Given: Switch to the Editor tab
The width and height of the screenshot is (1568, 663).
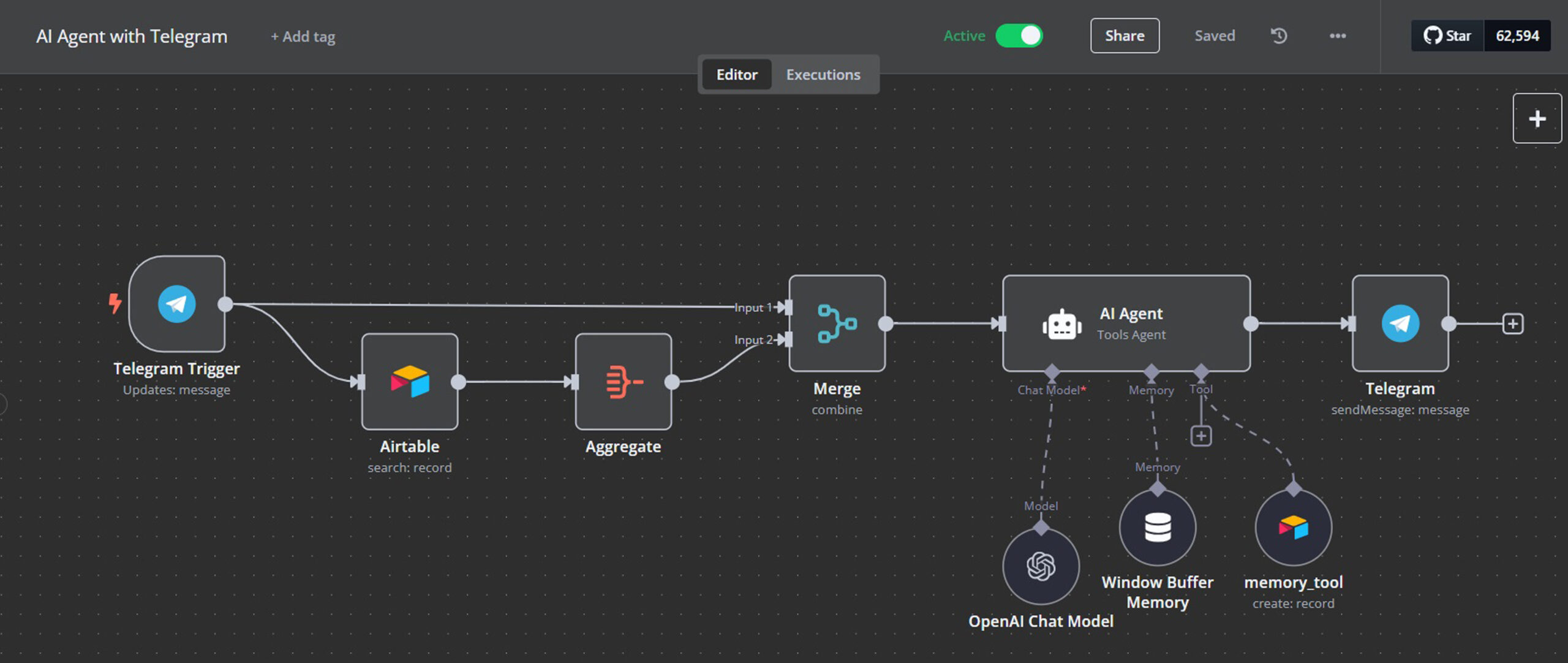Looking at the screenshot, I should (737, 75).
